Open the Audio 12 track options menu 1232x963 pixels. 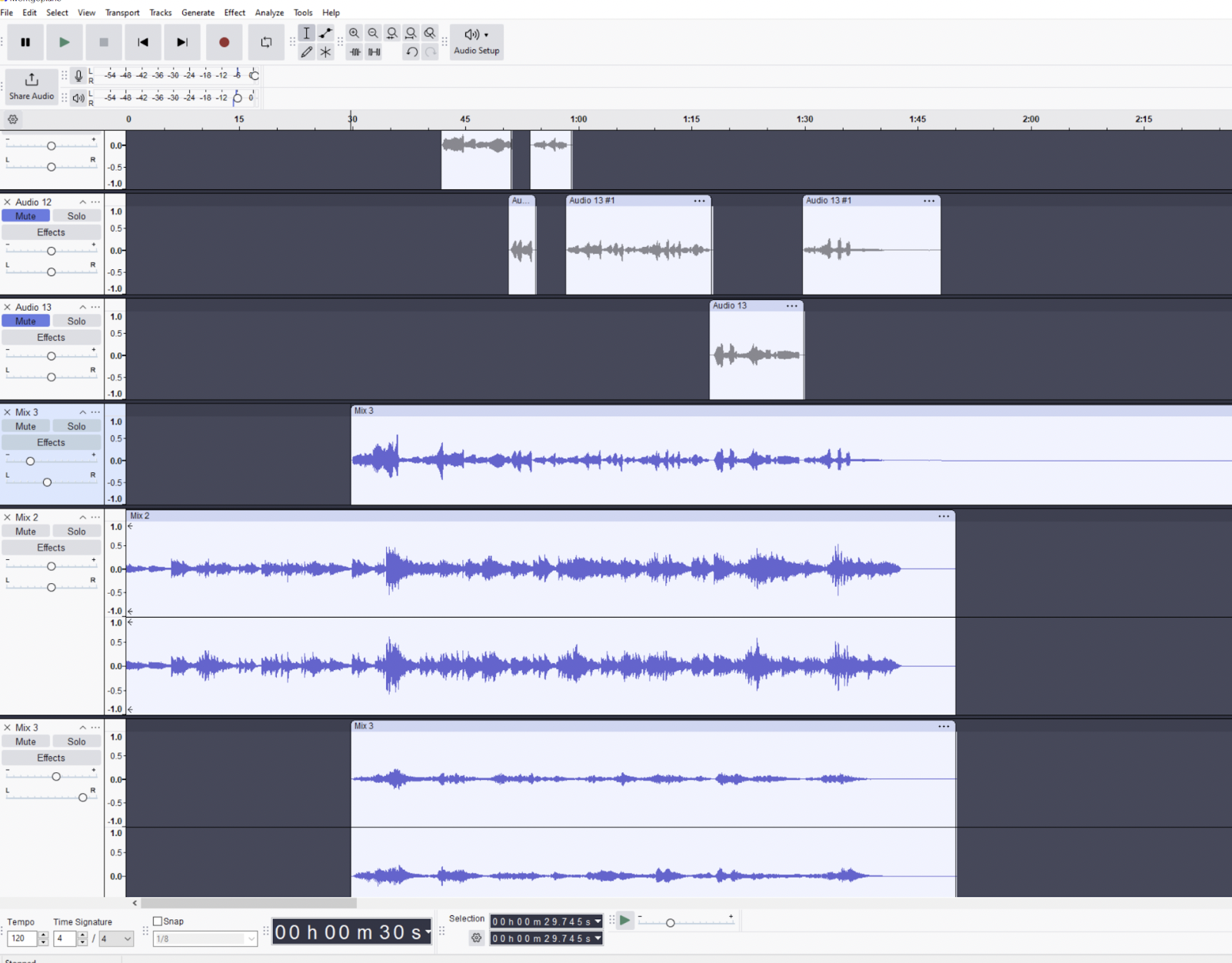coord(95,202)
